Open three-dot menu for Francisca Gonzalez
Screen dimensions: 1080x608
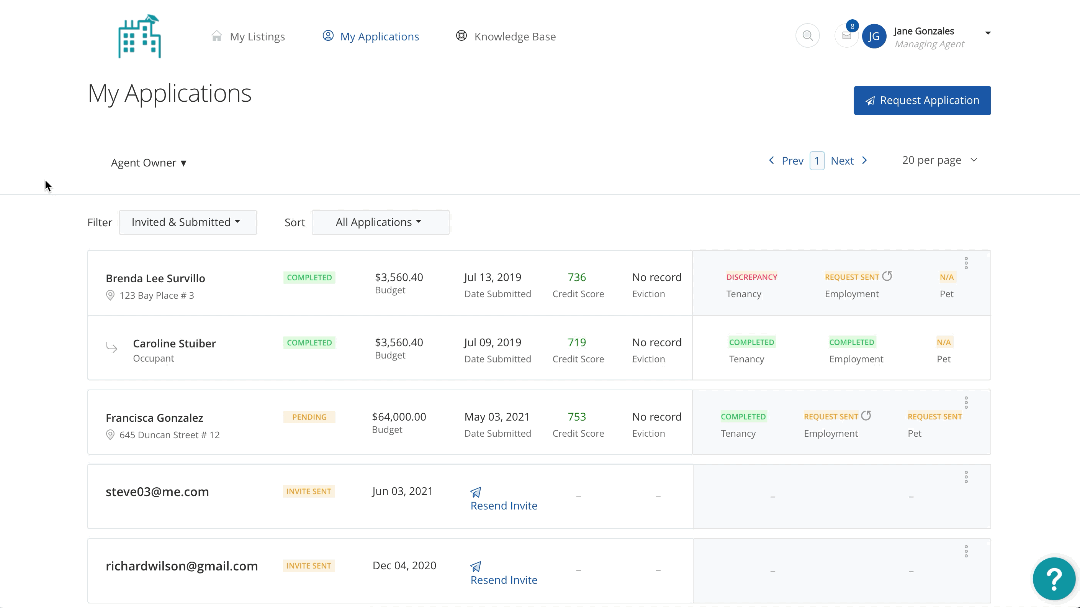(x=966, y=402)
